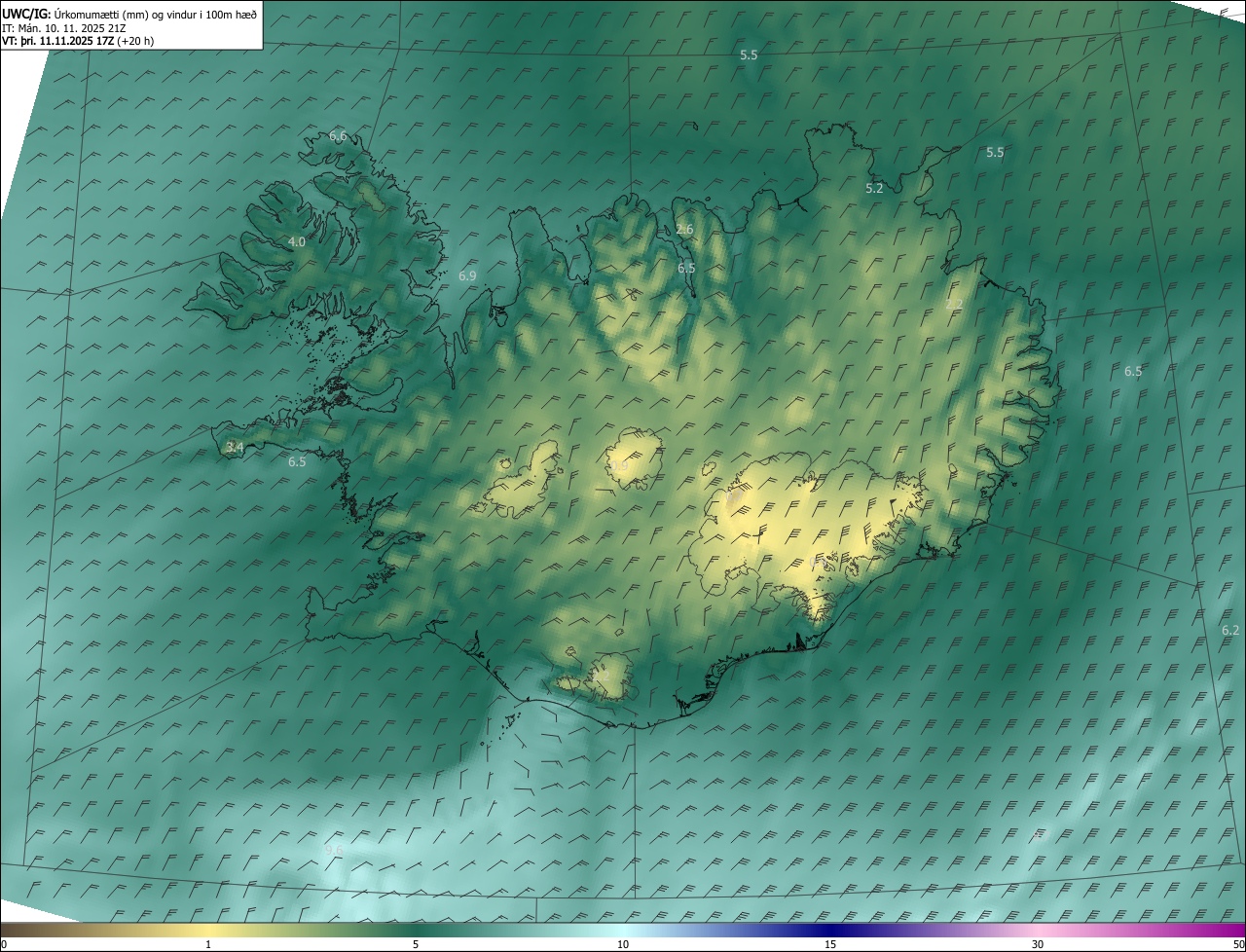Click the 5 tick on the color scale

click(x=416, y=945)
